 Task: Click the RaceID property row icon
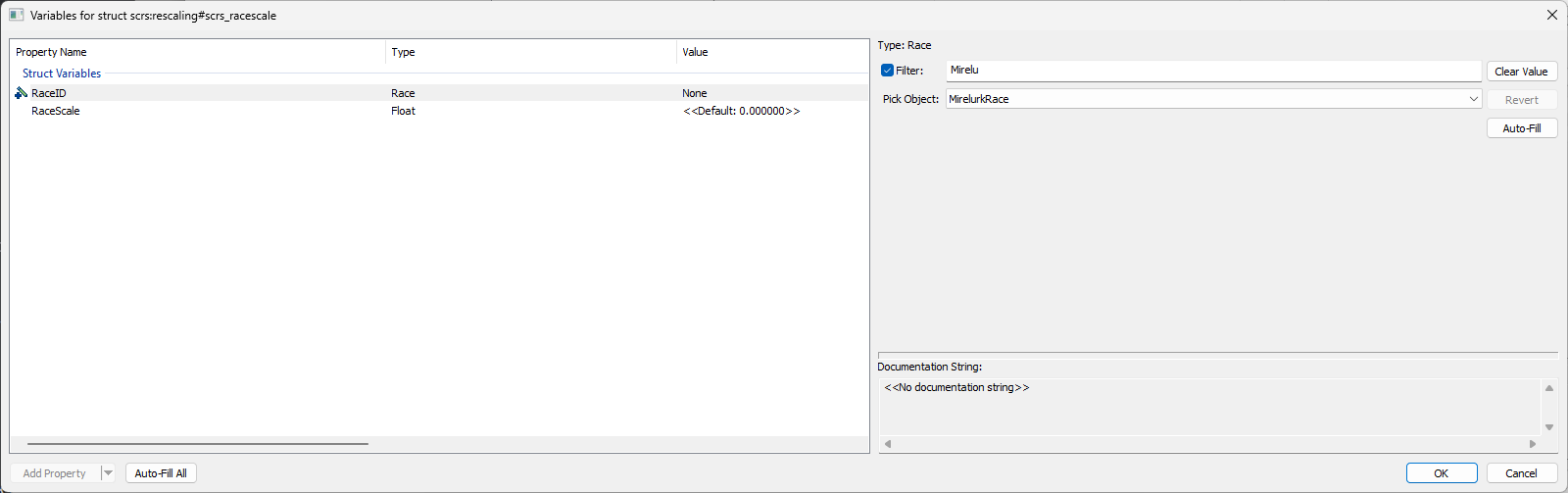tap(21, 93)
